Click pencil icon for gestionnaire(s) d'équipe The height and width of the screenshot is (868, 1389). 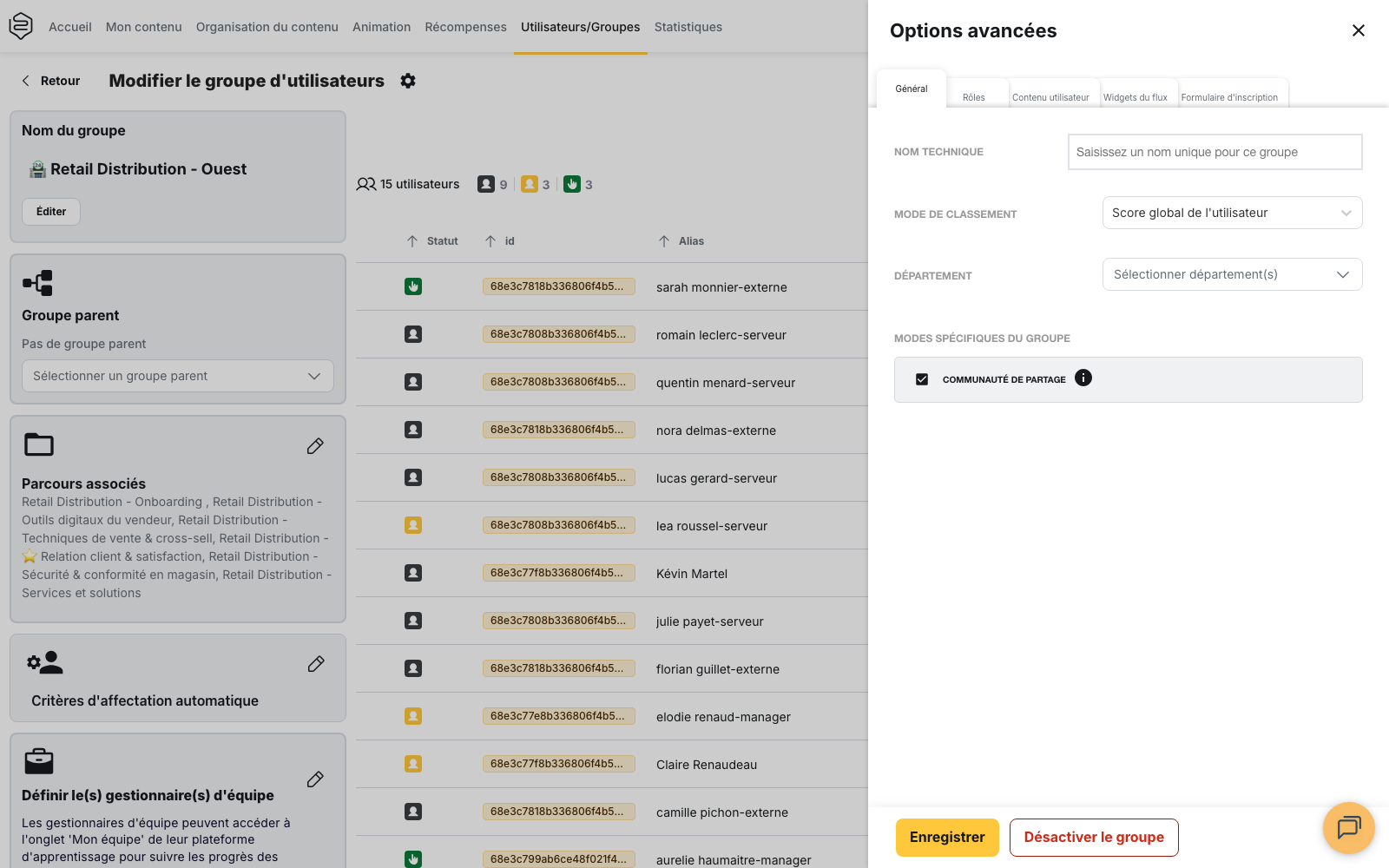click(315, 779)
